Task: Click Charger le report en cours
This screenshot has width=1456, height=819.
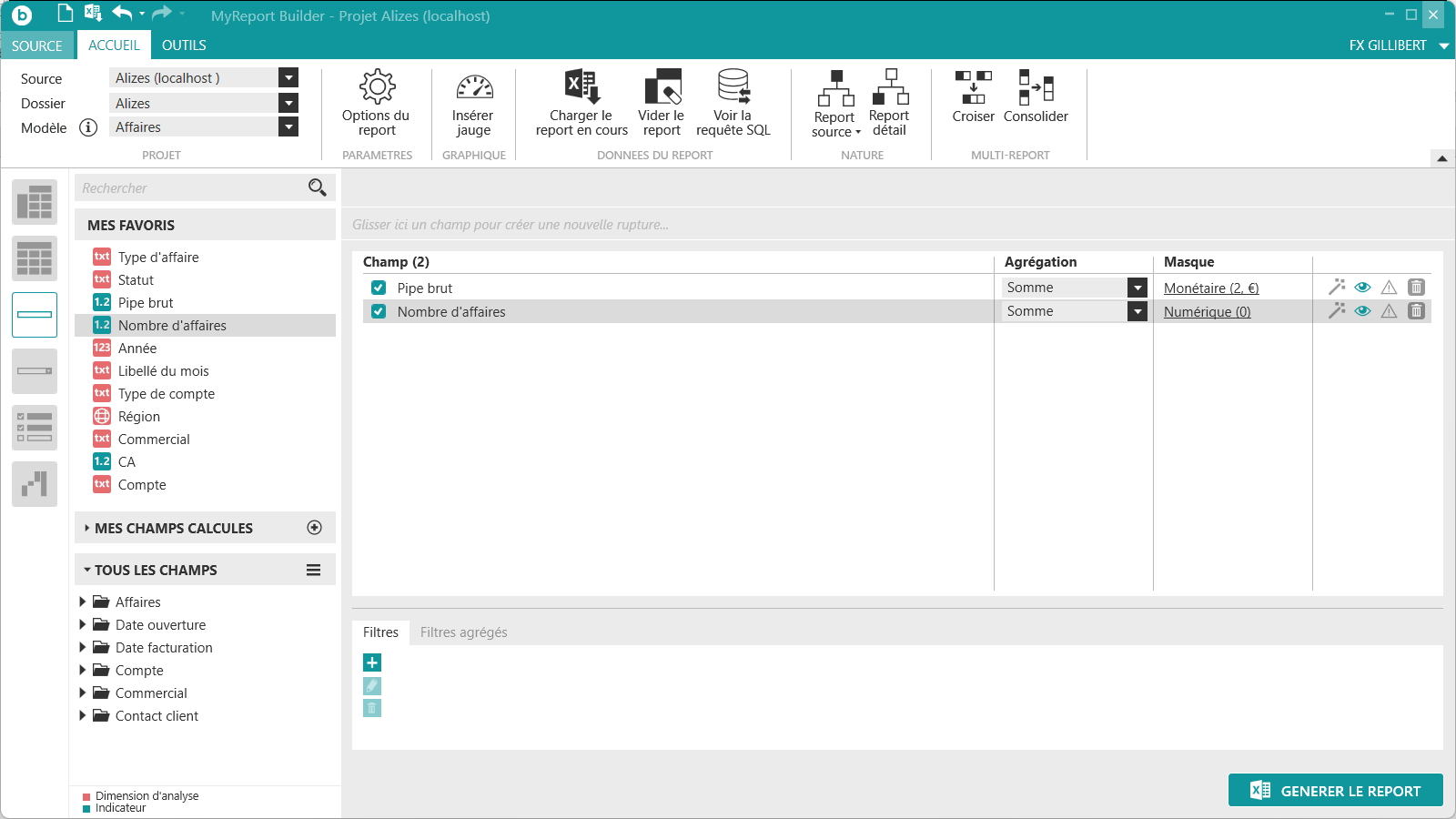Action: [581, 87]
